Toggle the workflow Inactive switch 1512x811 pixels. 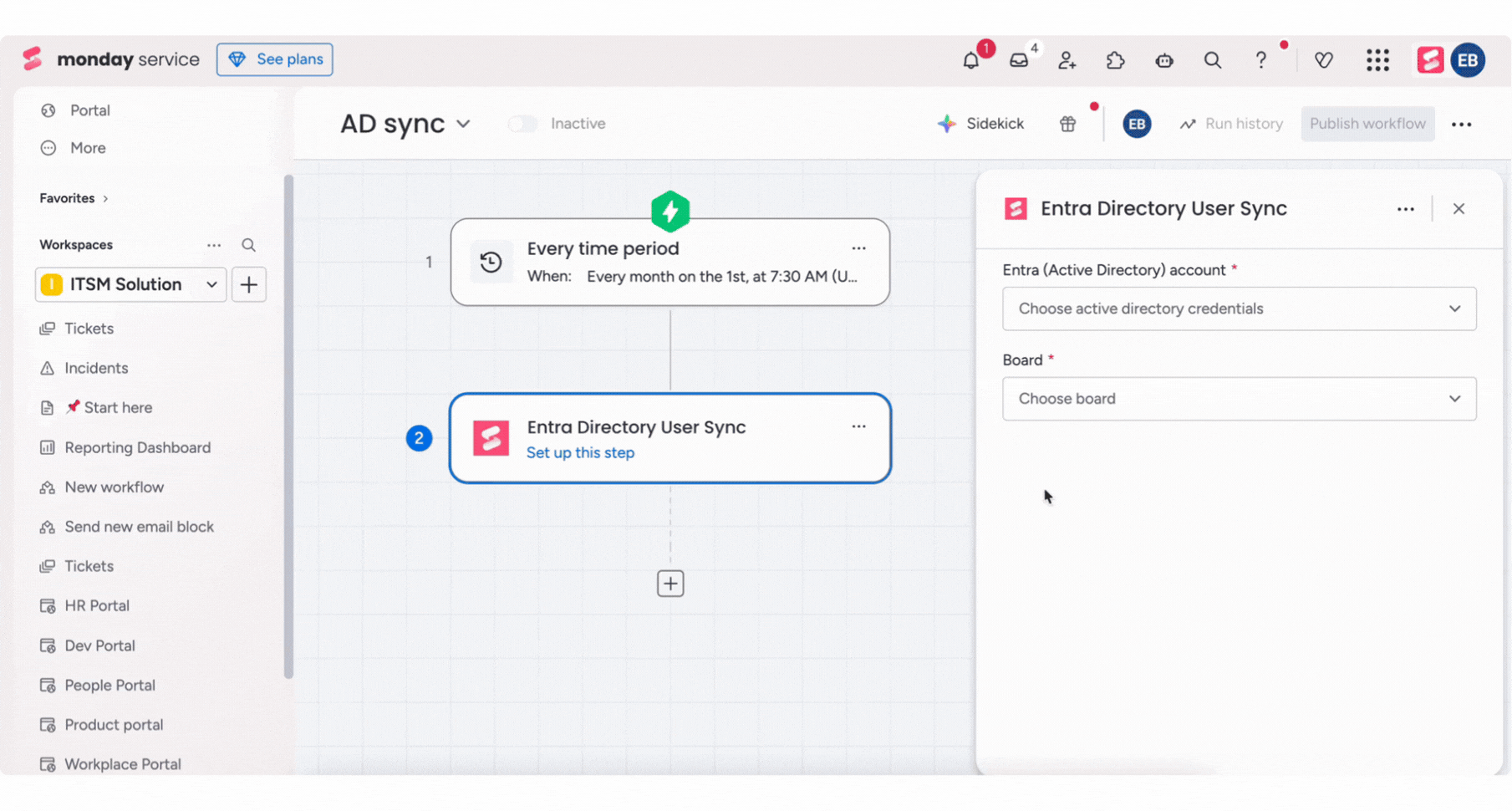coord(523,124)
